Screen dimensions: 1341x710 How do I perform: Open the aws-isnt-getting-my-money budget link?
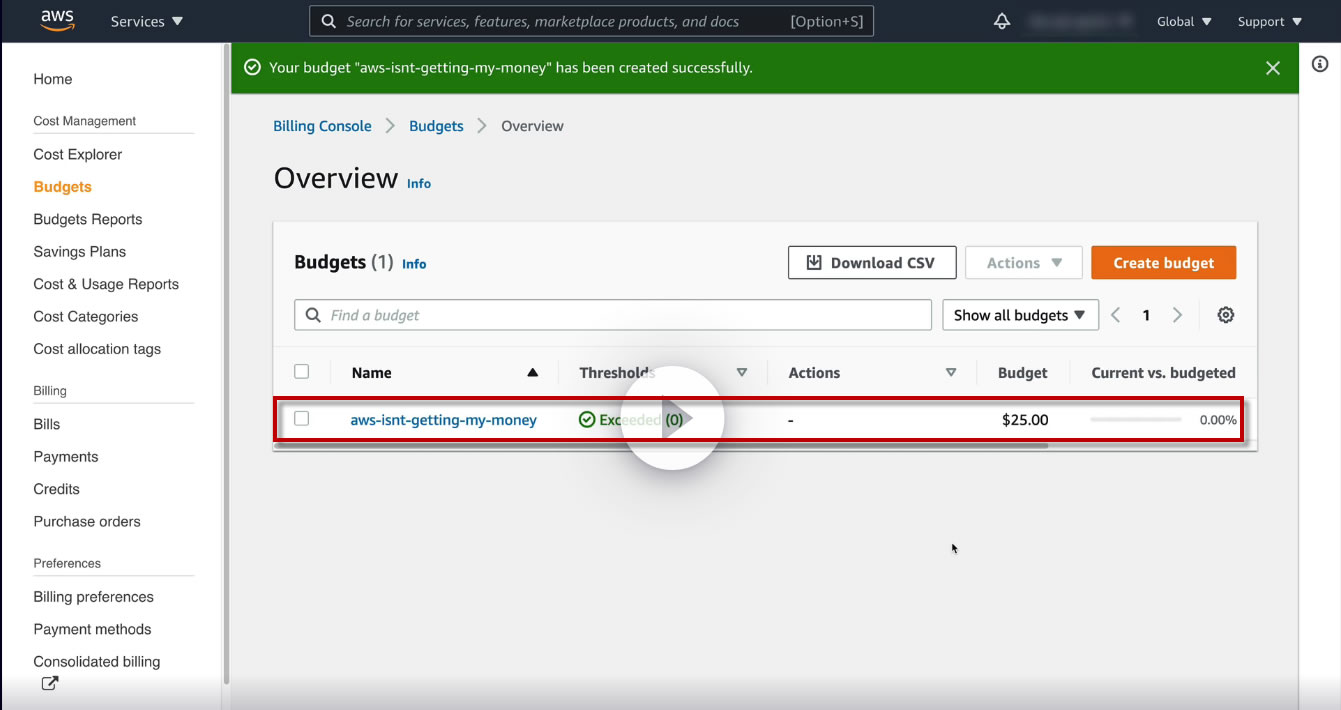point(443,420)
